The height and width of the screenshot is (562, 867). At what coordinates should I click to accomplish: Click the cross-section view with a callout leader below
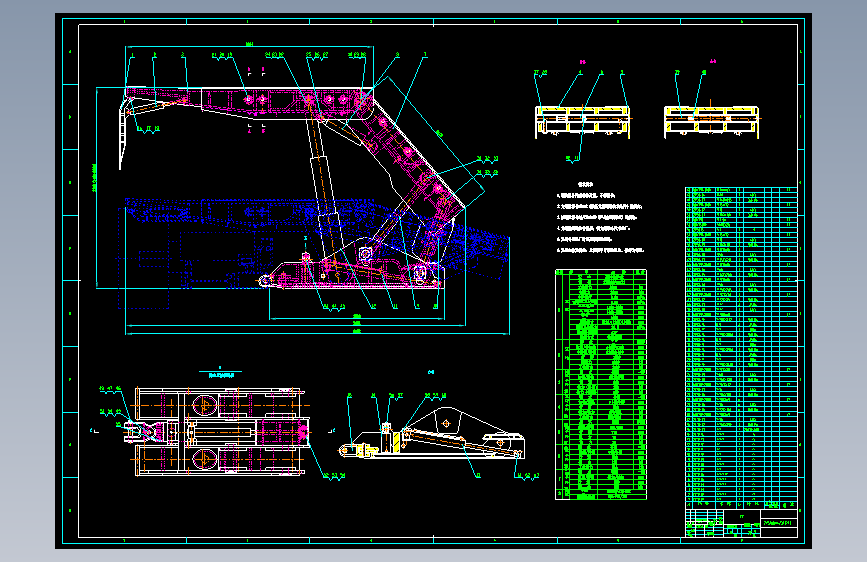(583, 122)
